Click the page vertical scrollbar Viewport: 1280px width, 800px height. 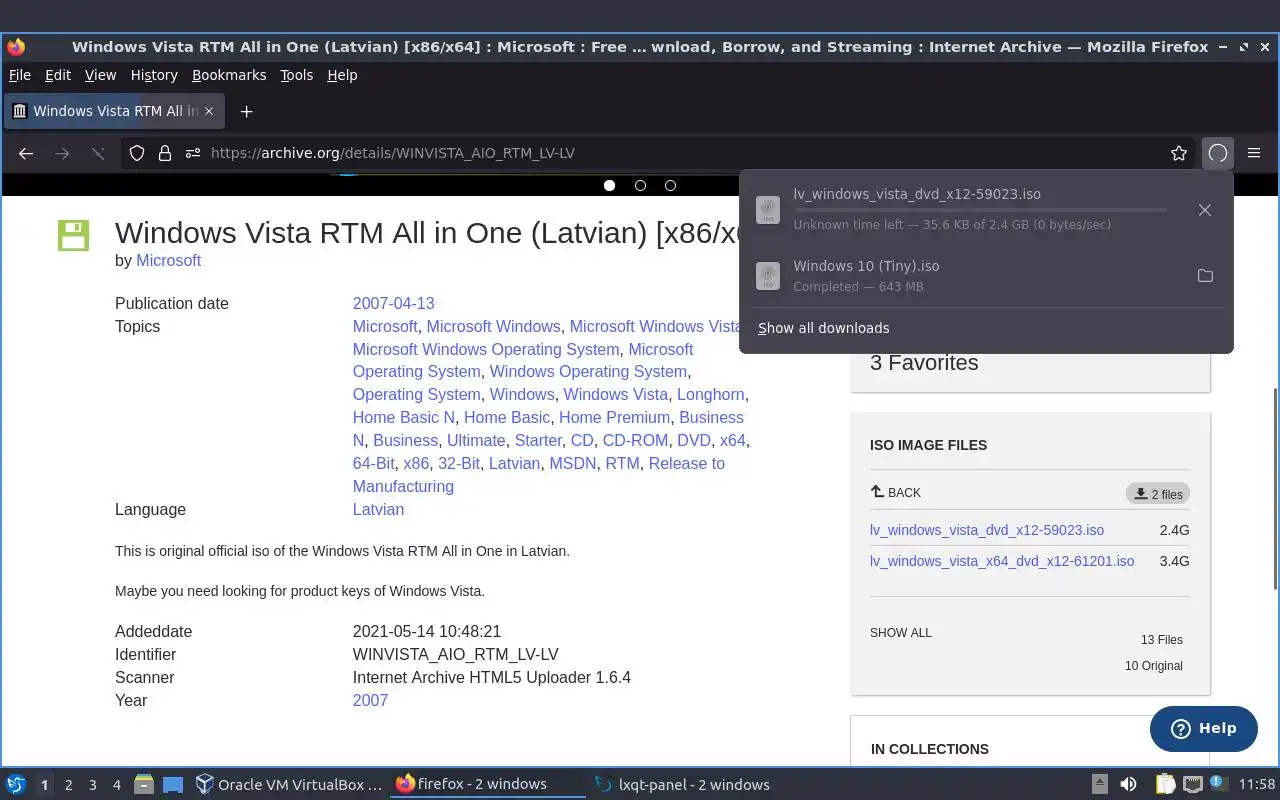coord(1274,488)
